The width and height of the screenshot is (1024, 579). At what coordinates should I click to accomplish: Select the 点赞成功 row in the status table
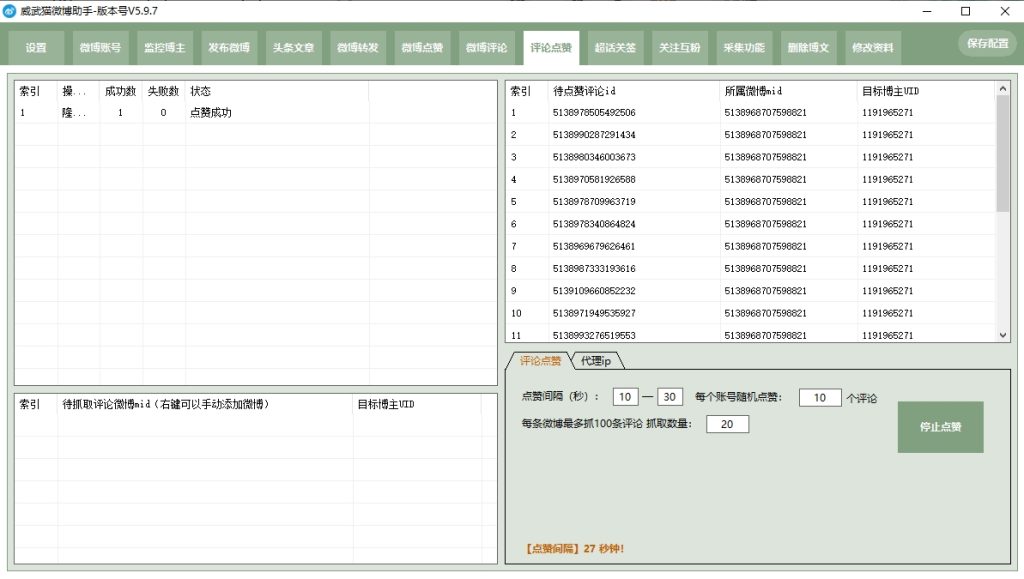coord(210,113)
